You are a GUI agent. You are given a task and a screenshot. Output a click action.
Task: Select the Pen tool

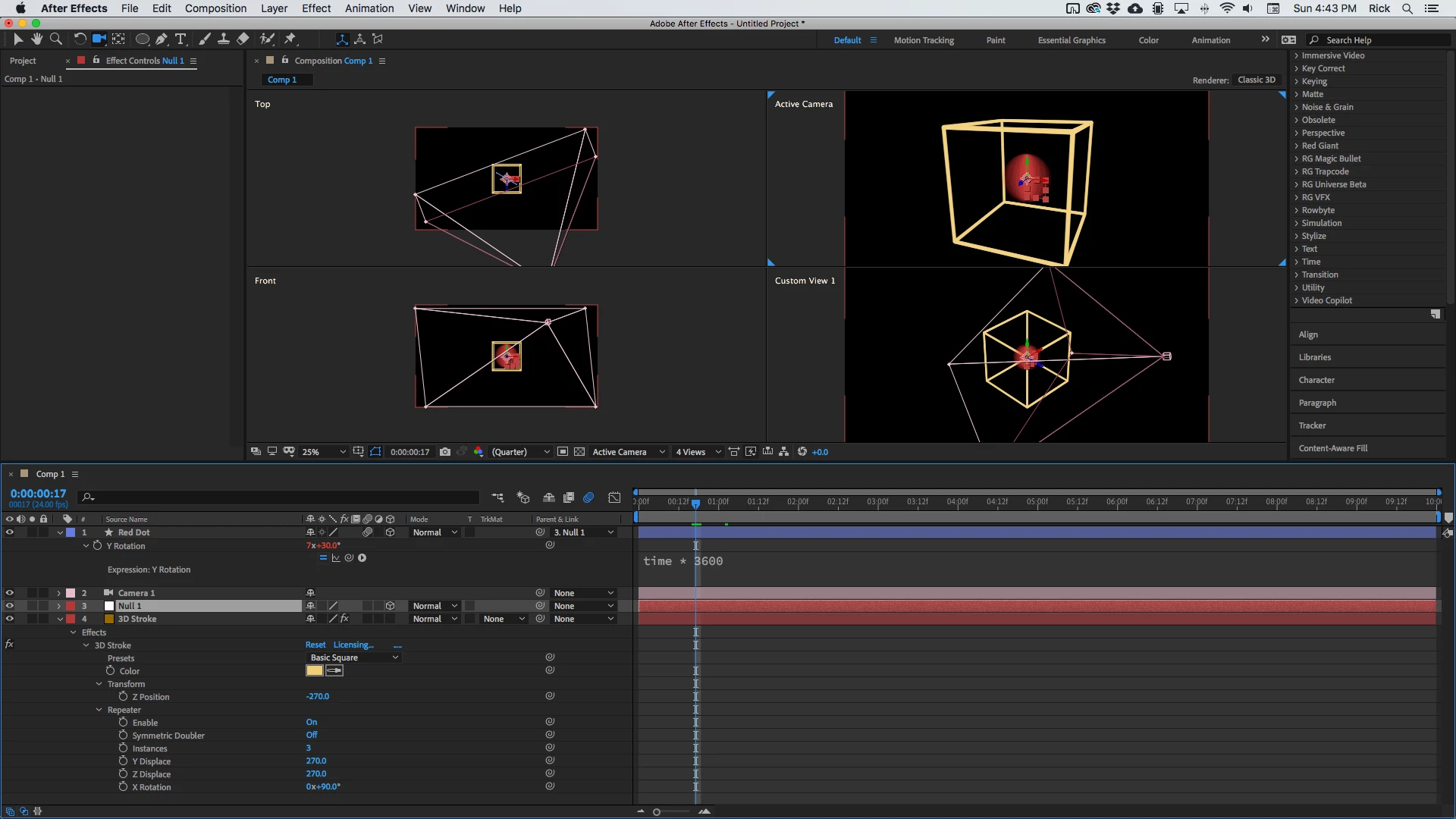(162, 39)
